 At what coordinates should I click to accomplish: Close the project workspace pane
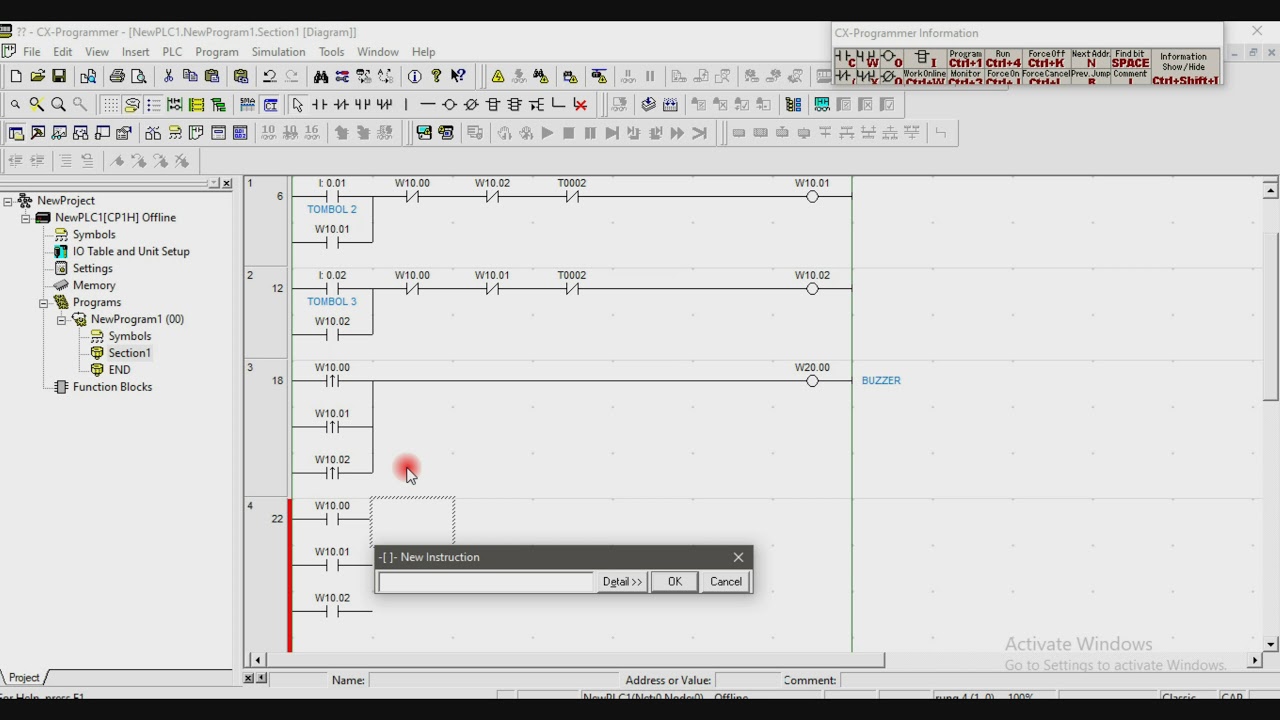click(227, 184)
